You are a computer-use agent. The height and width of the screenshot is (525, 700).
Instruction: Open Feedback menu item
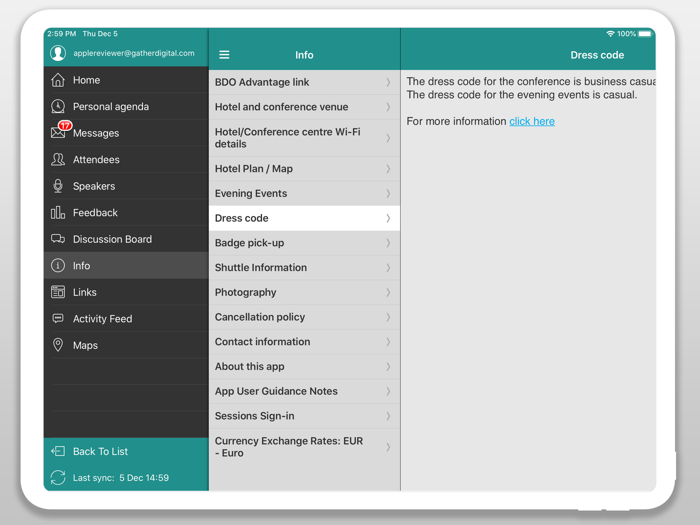click(126, 212)
